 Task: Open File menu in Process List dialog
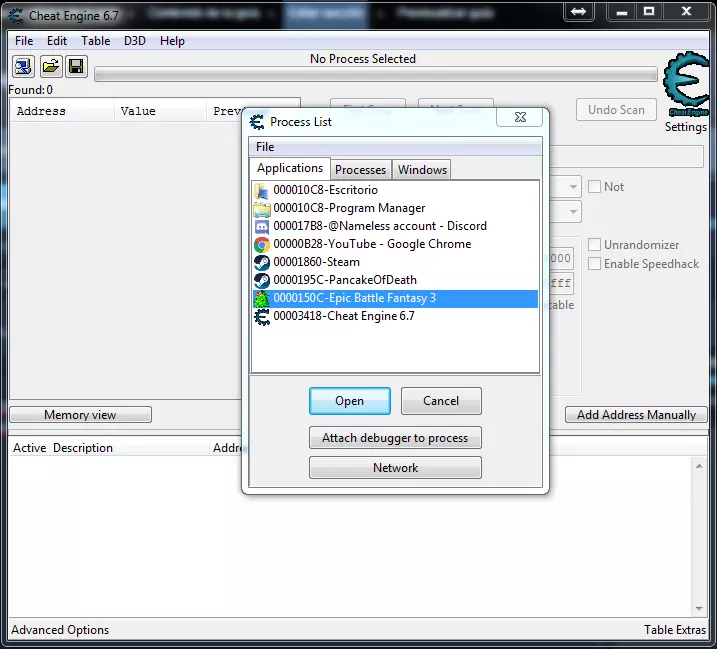[265, 147]
